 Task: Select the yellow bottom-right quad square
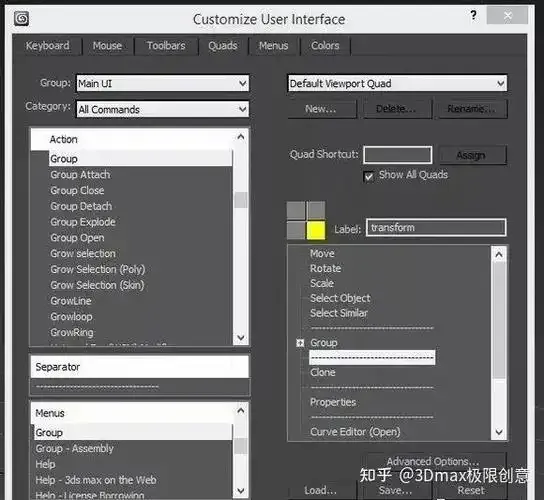pos(316,230)
